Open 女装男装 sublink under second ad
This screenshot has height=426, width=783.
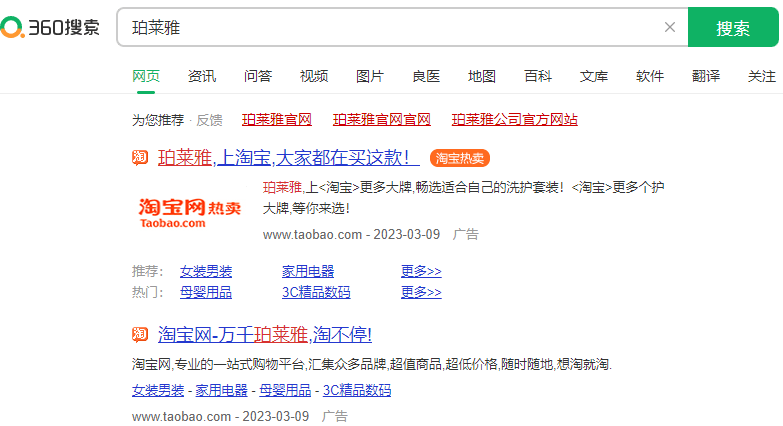coord(158,390)
